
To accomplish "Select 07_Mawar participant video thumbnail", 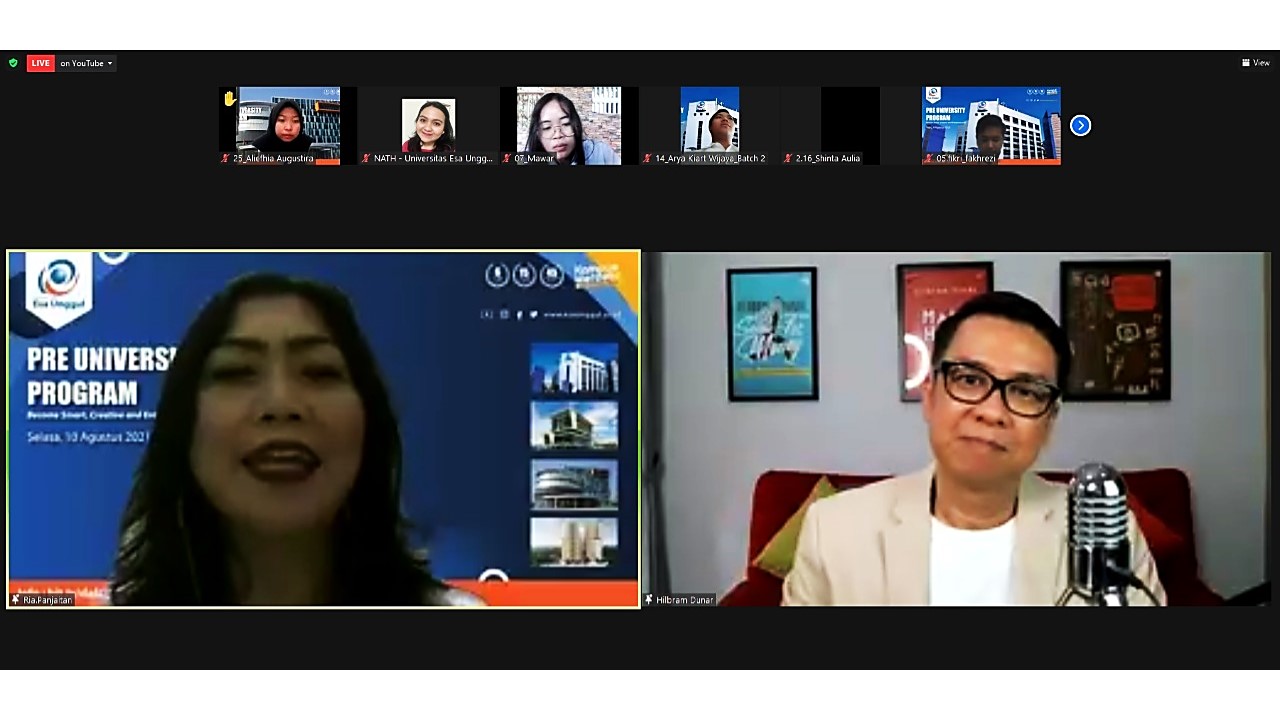I will [568, 125].
